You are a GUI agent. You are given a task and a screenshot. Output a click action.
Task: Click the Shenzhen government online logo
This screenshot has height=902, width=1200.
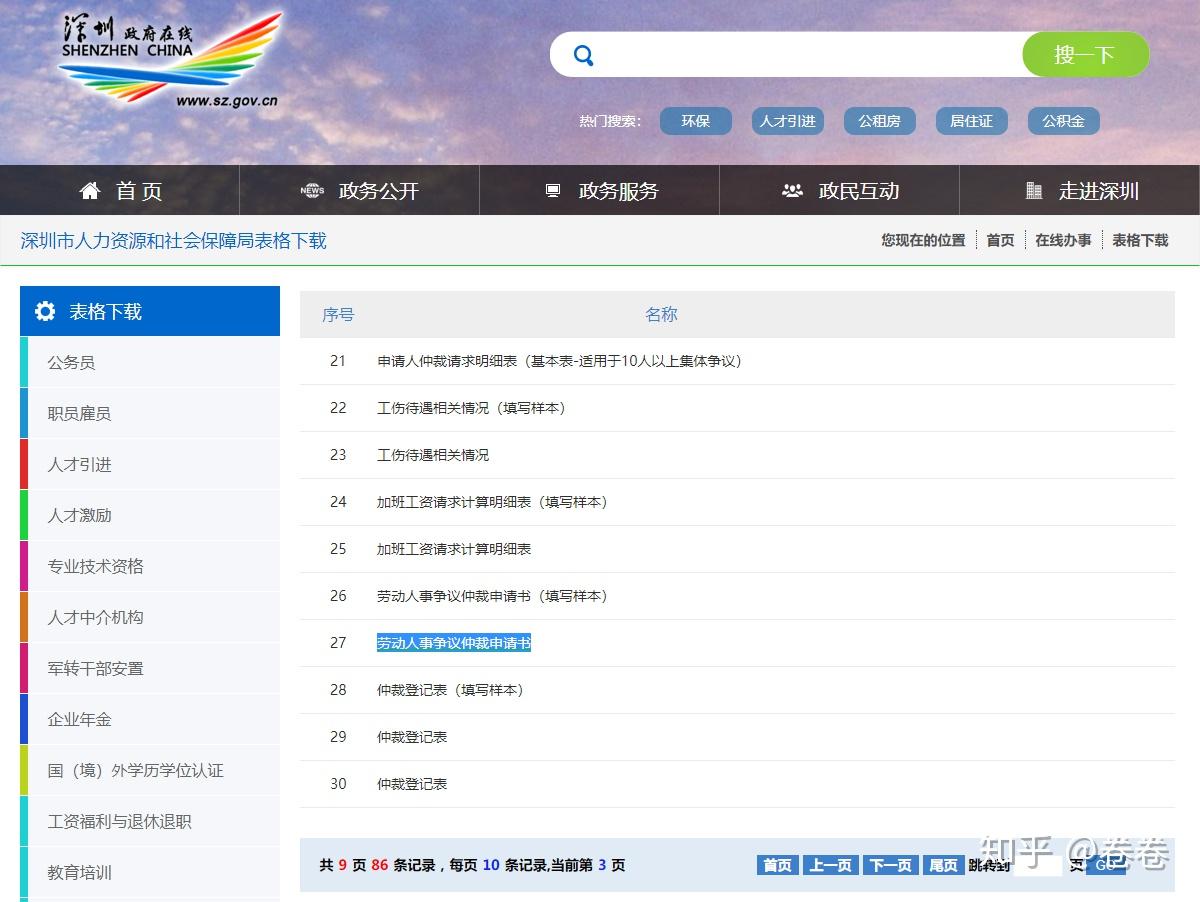click(170, 60)
